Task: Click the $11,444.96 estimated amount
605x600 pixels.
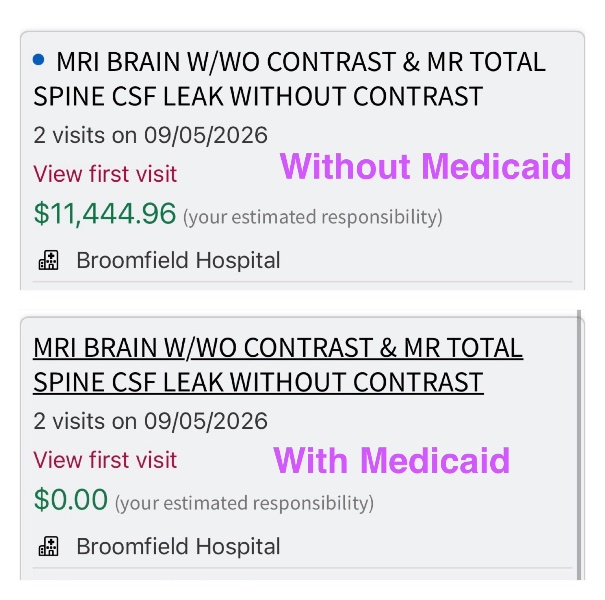Action: (105, 213)
